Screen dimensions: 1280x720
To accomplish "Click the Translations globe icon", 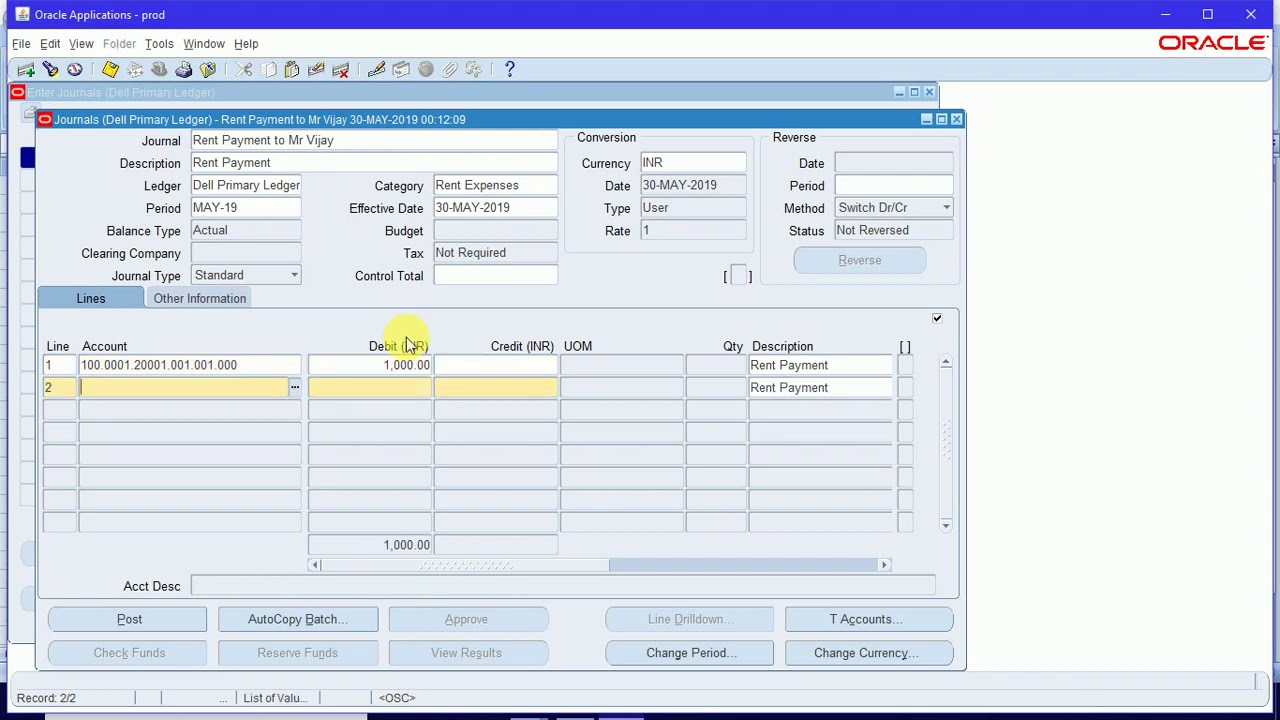I will click(425, 69).
